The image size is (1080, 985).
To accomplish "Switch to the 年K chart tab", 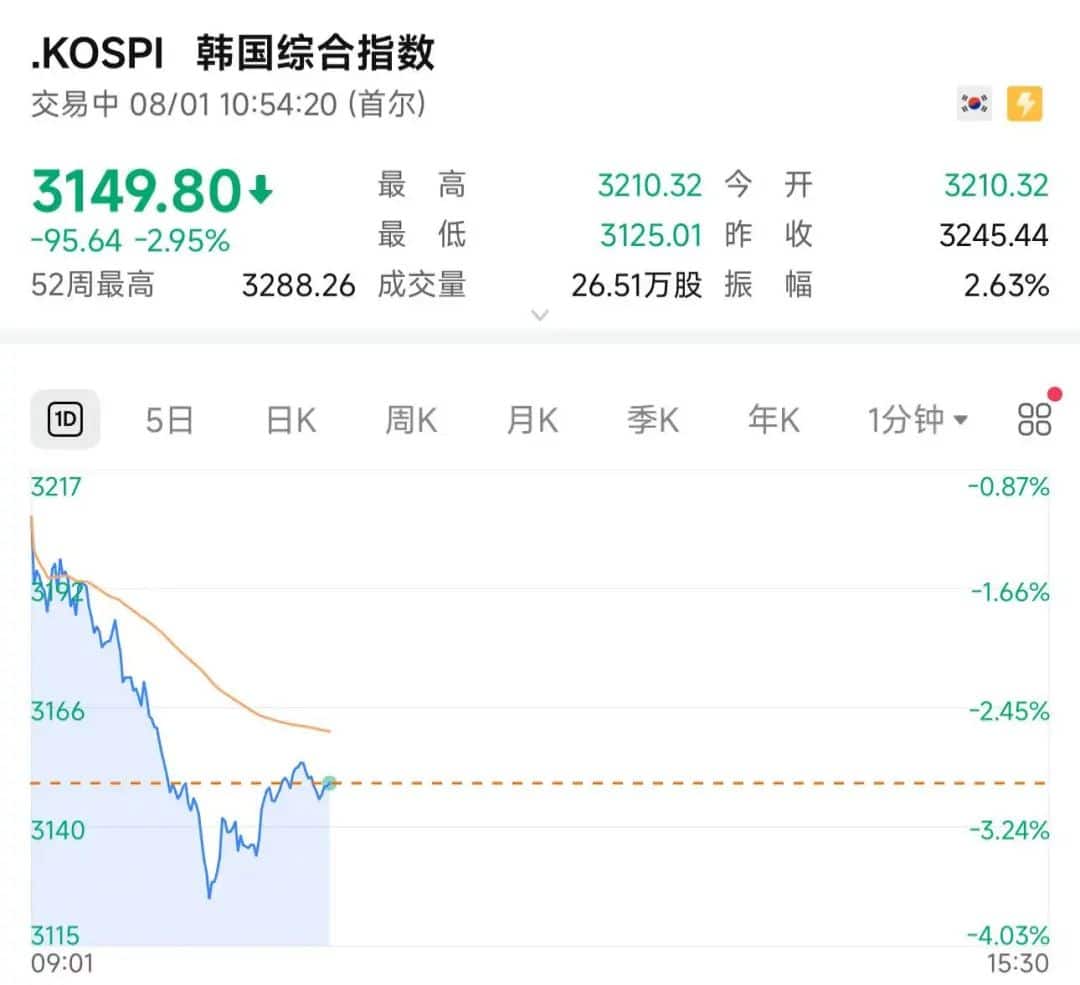I will pyautogui.click(x=774, y=420).
